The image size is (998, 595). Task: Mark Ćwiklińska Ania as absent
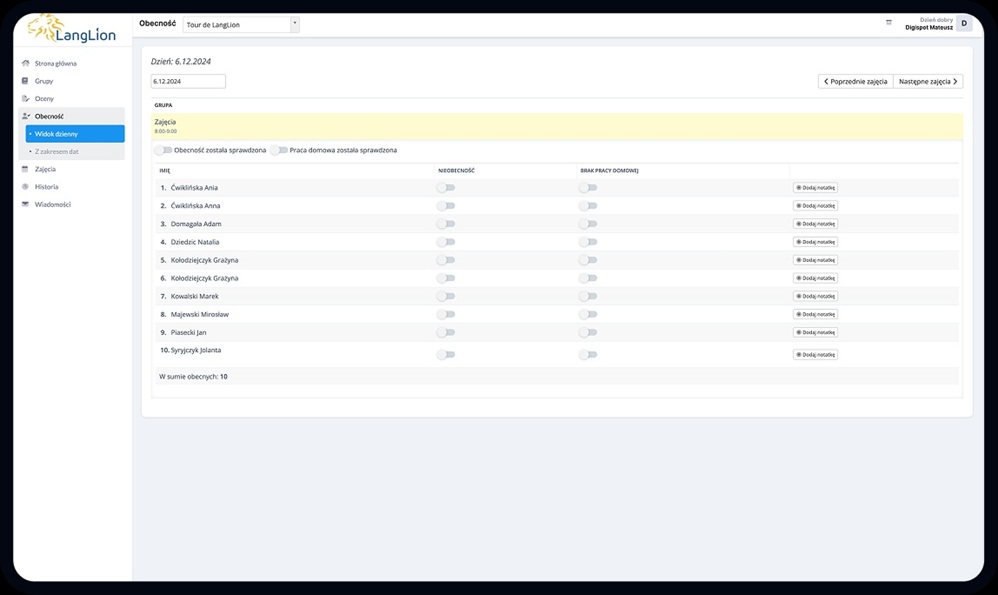445,188
